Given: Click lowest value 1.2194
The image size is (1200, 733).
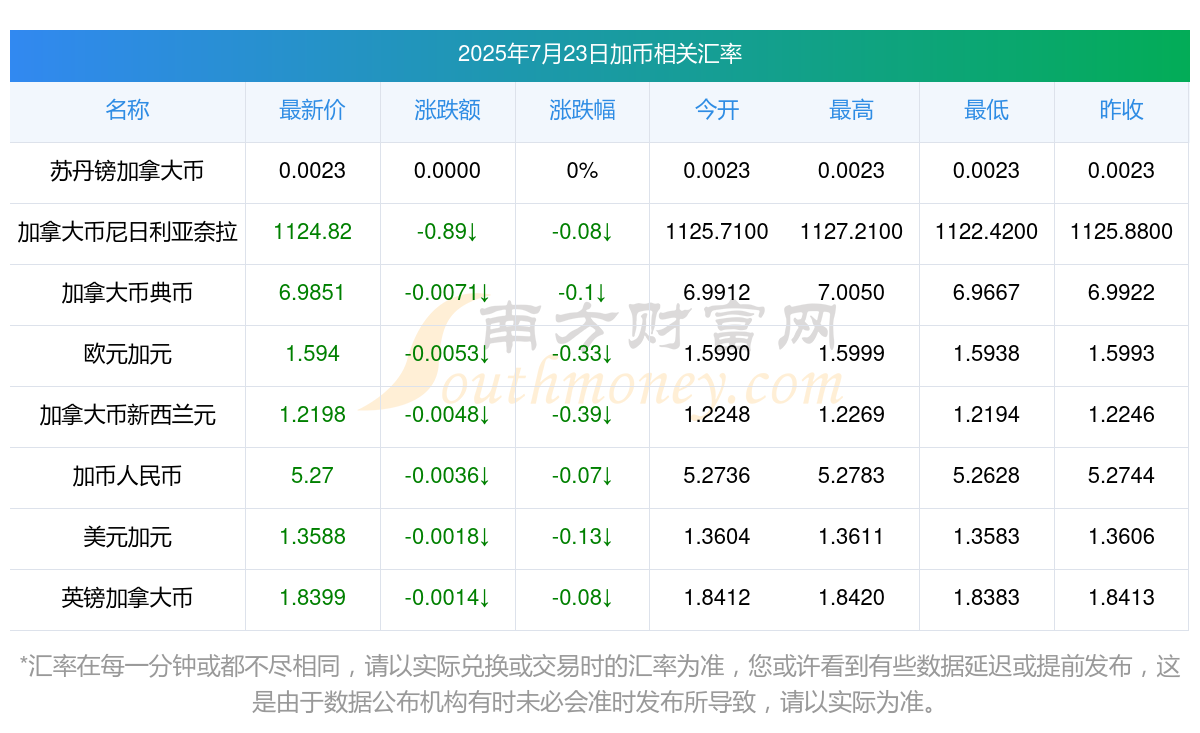Looking at the screenshot, I should click(986, 415).
